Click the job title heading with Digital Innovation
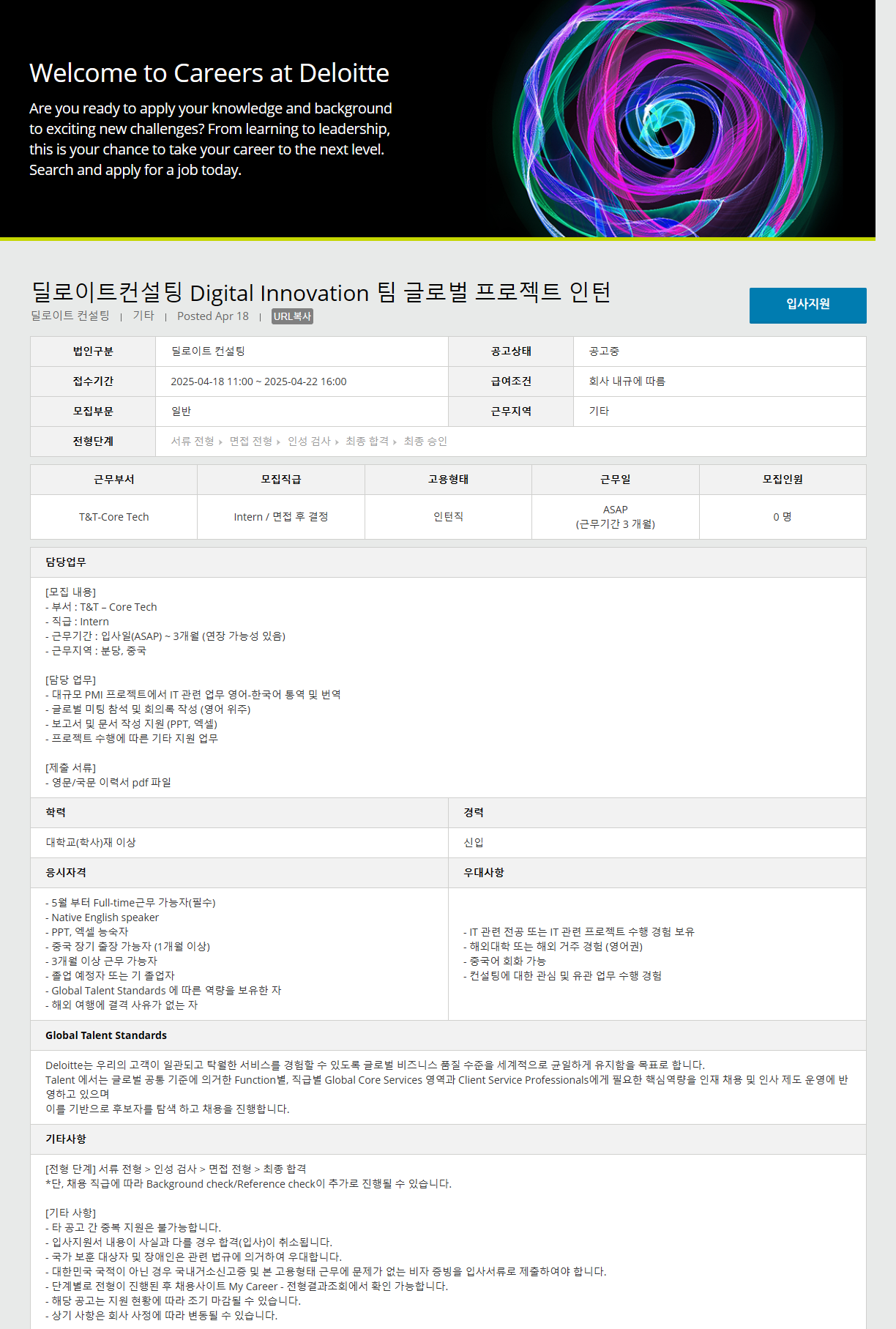 coord(321,292)
